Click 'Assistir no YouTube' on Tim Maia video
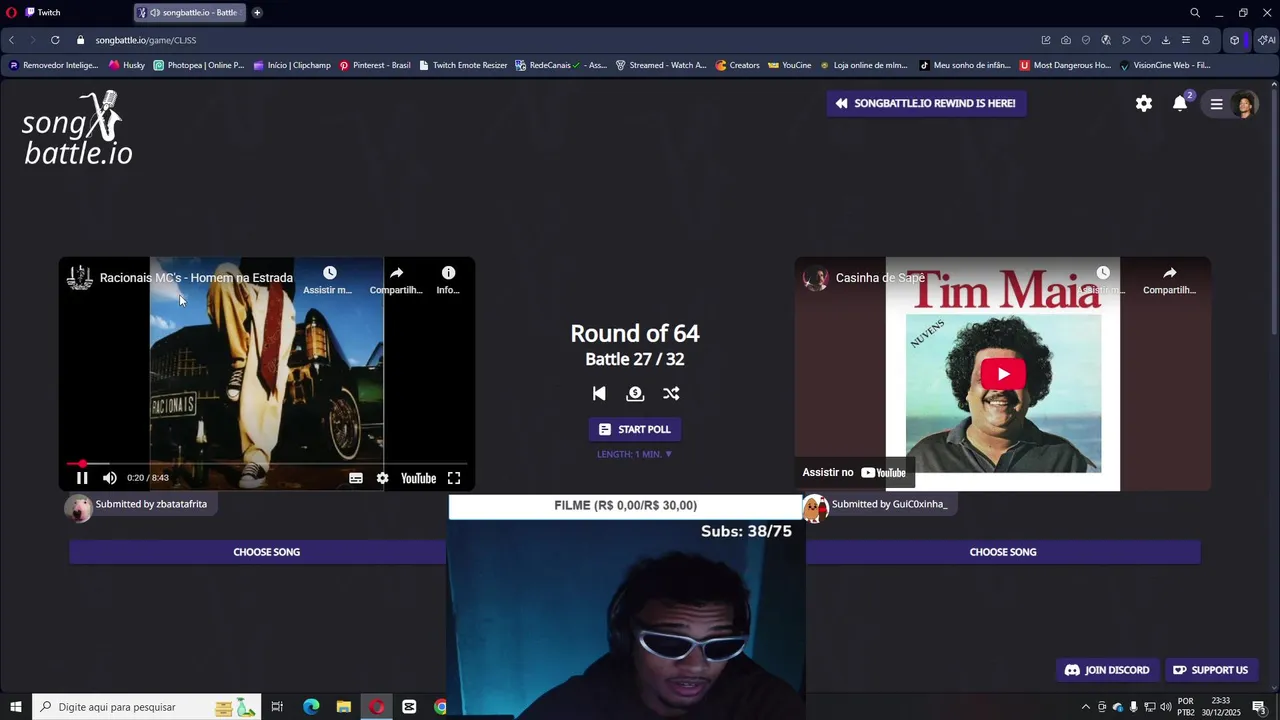 pos(855,472)
